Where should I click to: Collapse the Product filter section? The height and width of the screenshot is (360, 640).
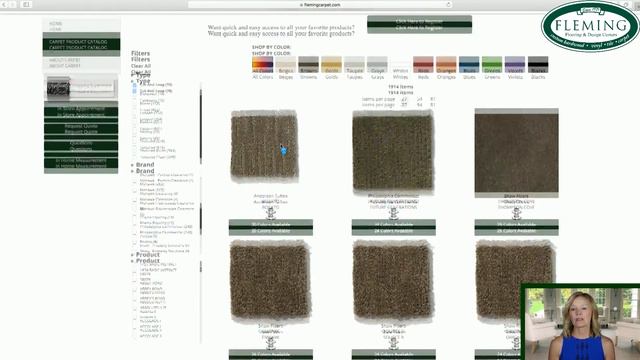pos(145,258)
